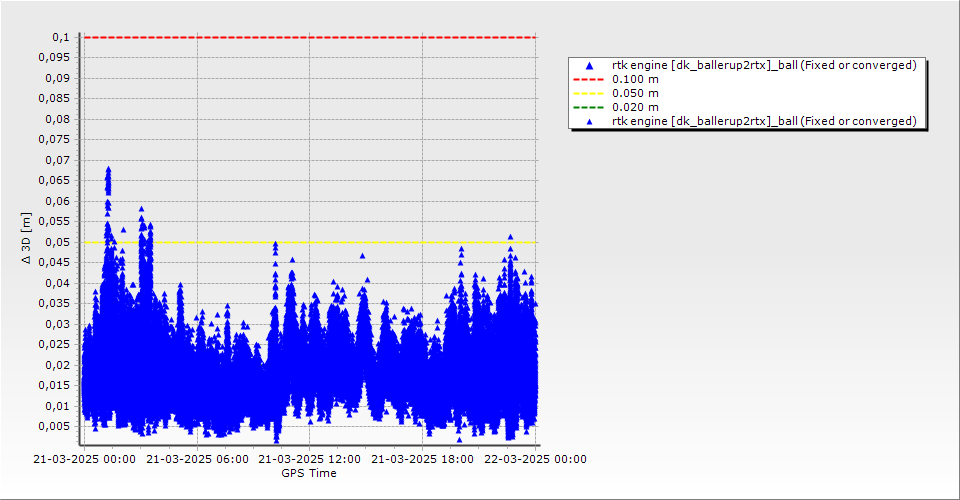Click the '0,085' y-axis tick label

[54, 99]
